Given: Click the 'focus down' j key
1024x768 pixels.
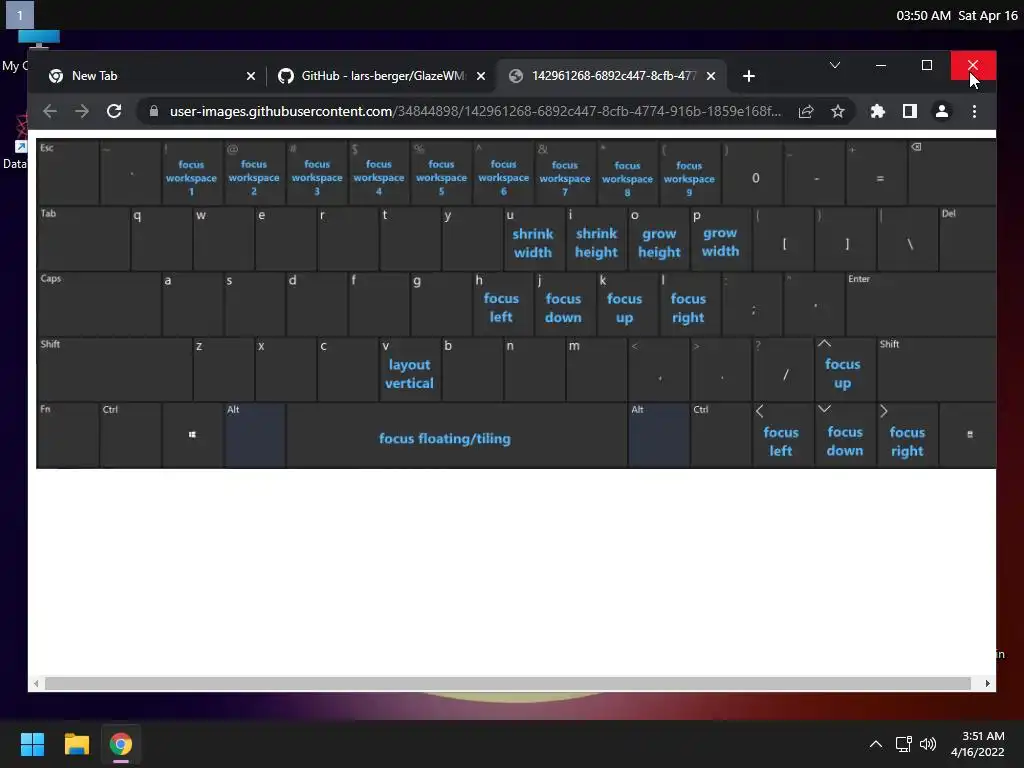Looking at the screenshot, I should click(x=564, y=304).
